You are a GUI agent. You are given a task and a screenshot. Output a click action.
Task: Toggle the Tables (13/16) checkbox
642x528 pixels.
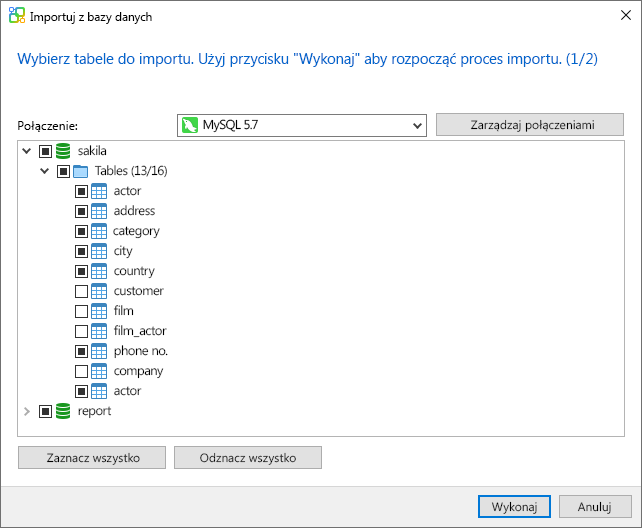tap(63, 171)
